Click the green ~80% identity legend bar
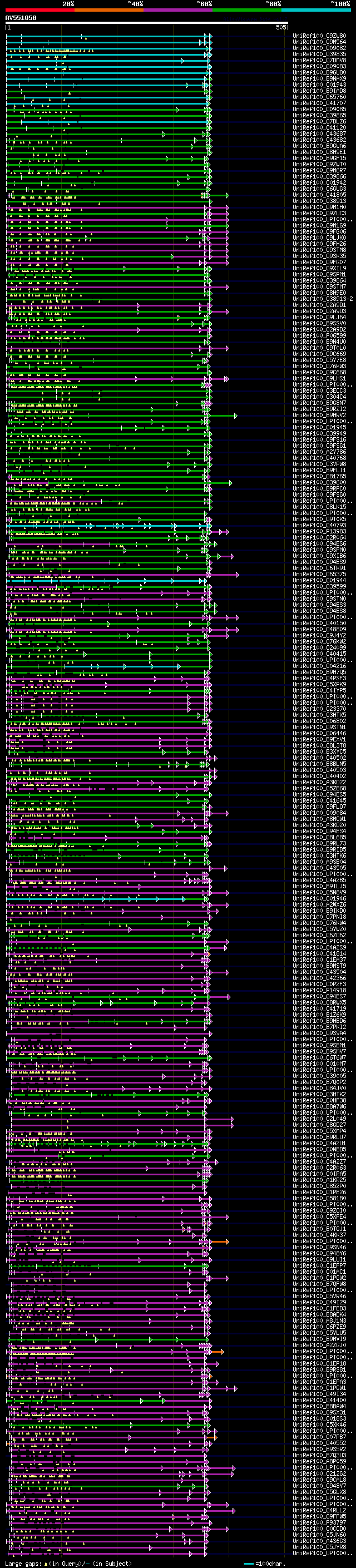This screenshot has height=1568, width=356. pyautogui.click(x=247, y=11)
